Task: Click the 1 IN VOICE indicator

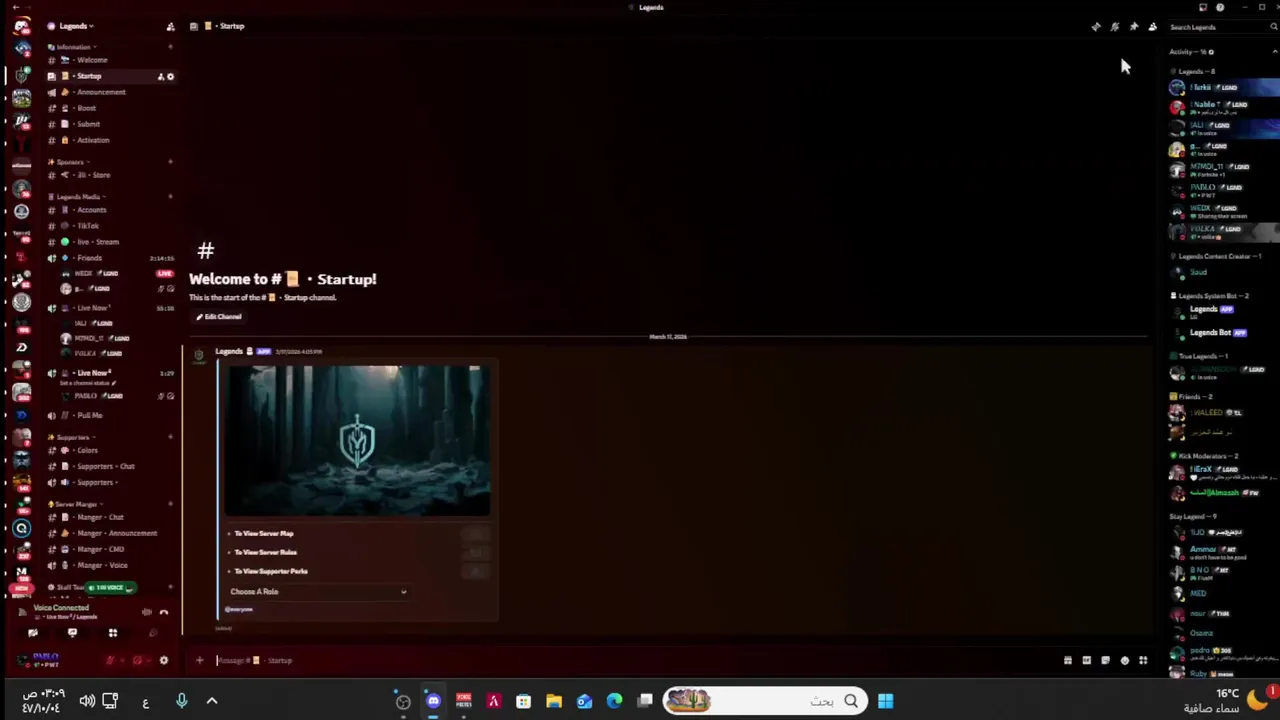Action: (110, 588)
